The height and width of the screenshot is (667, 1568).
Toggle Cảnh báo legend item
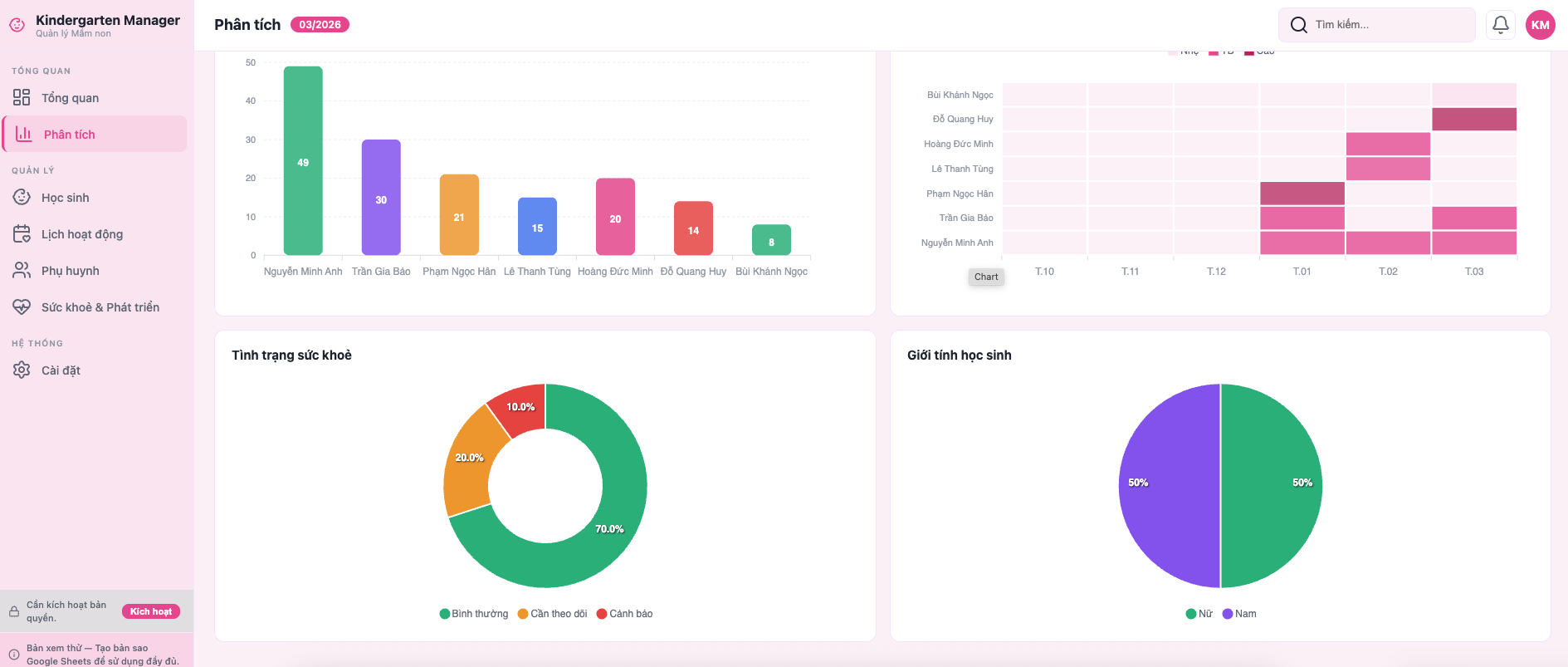[624, 614]
